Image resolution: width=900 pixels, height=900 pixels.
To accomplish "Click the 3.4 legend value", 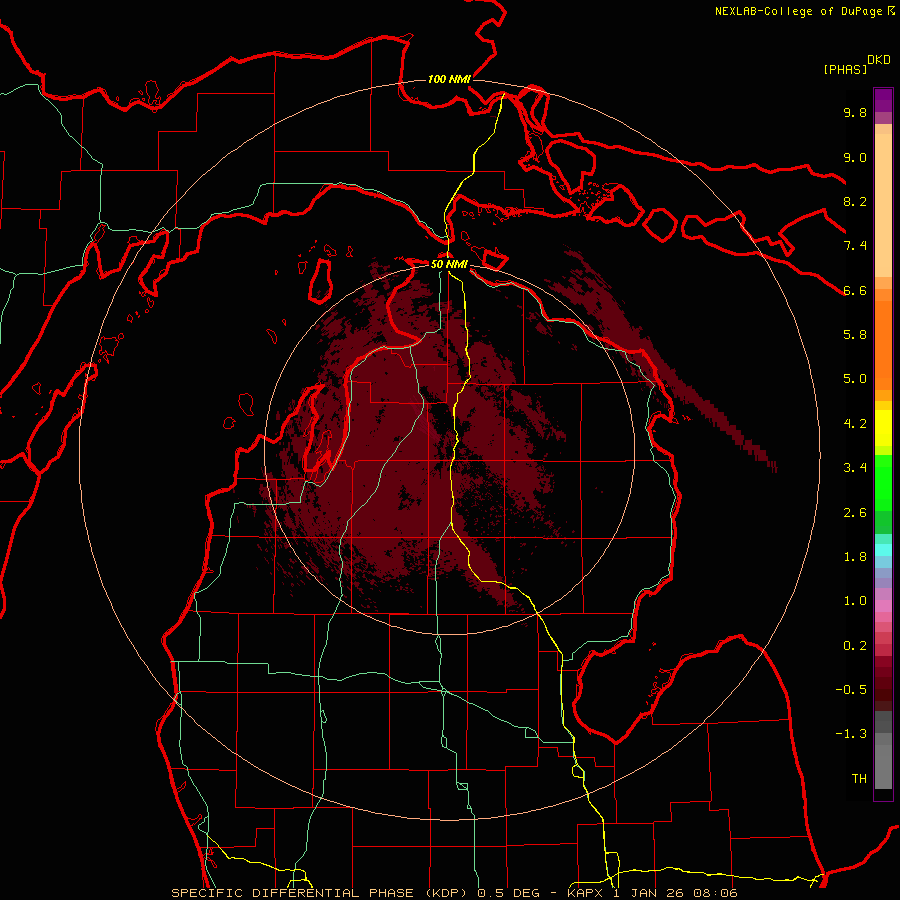I will (x=855, y=468).
